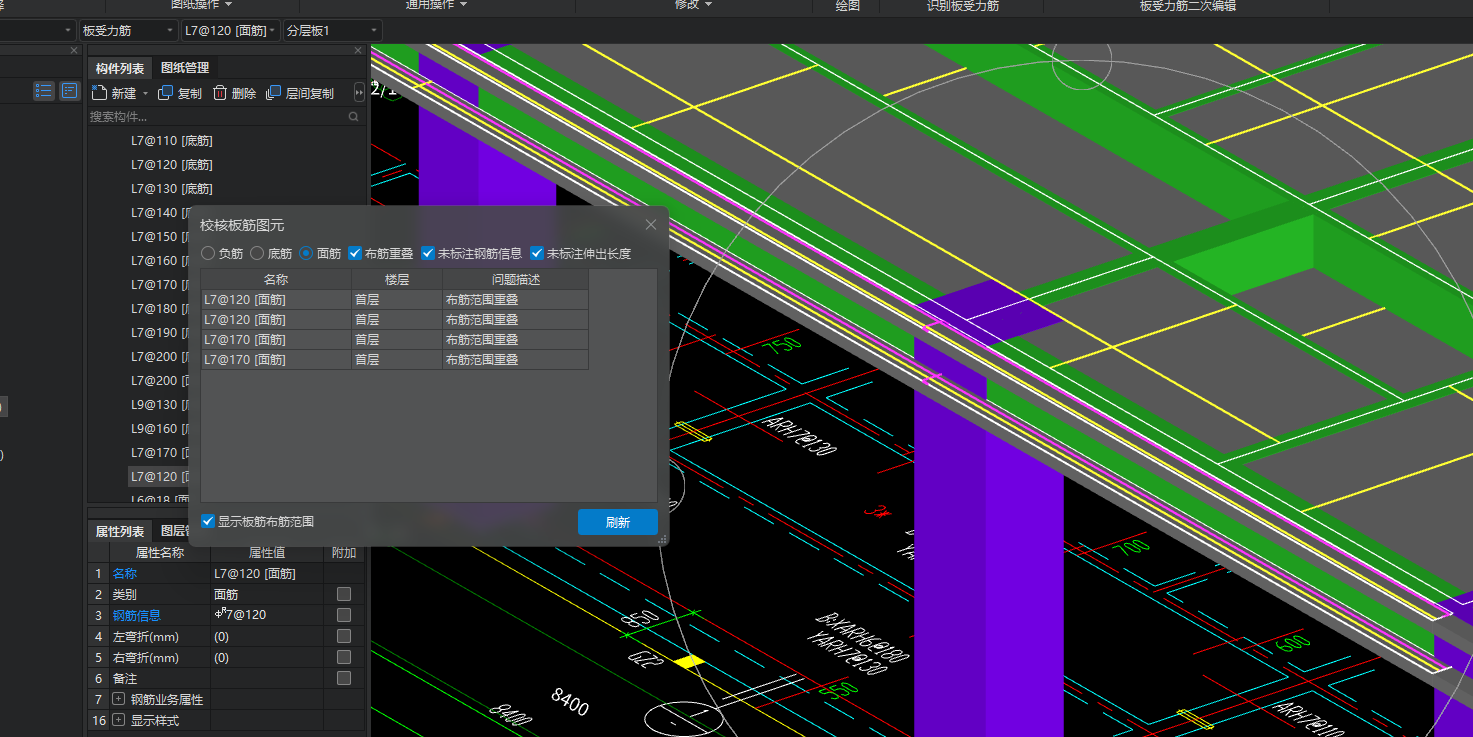Screen dimensions: 1473x737
Task: Click the 钢筋信息 value cell showing 7@120
Action: [267, 615]
